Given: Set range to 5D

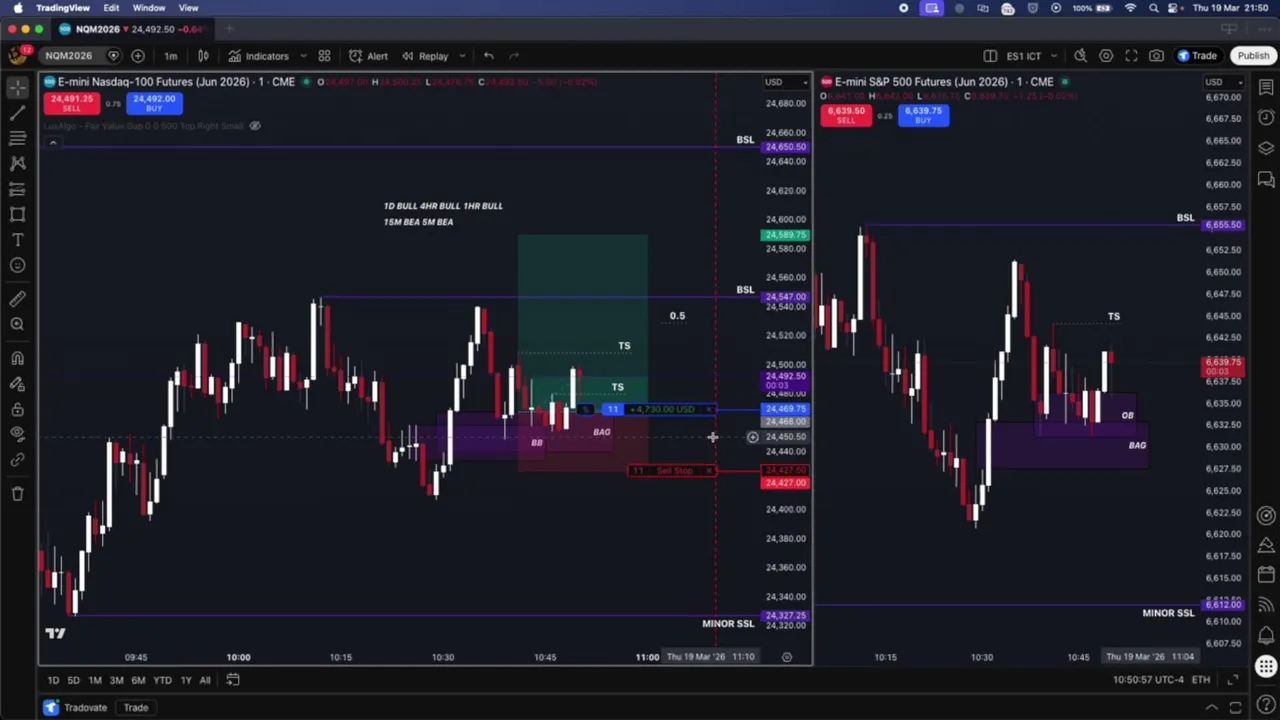Looking at the screenshot, I should point(73,680).
